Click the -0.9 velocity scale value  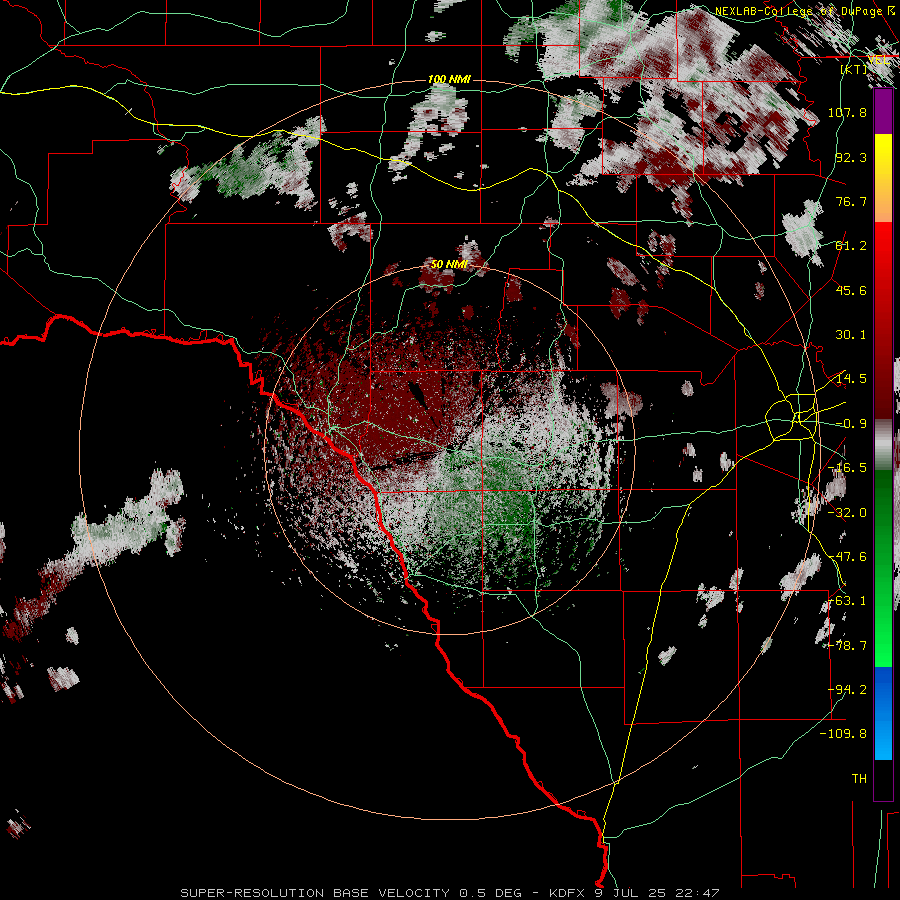coord(851,424)
